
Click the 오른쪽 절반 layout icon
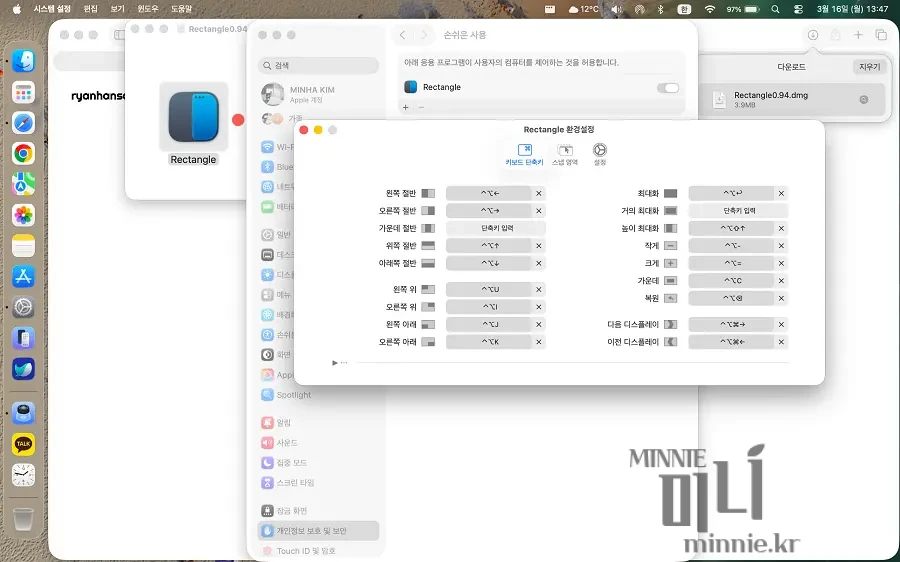point(428,211)
